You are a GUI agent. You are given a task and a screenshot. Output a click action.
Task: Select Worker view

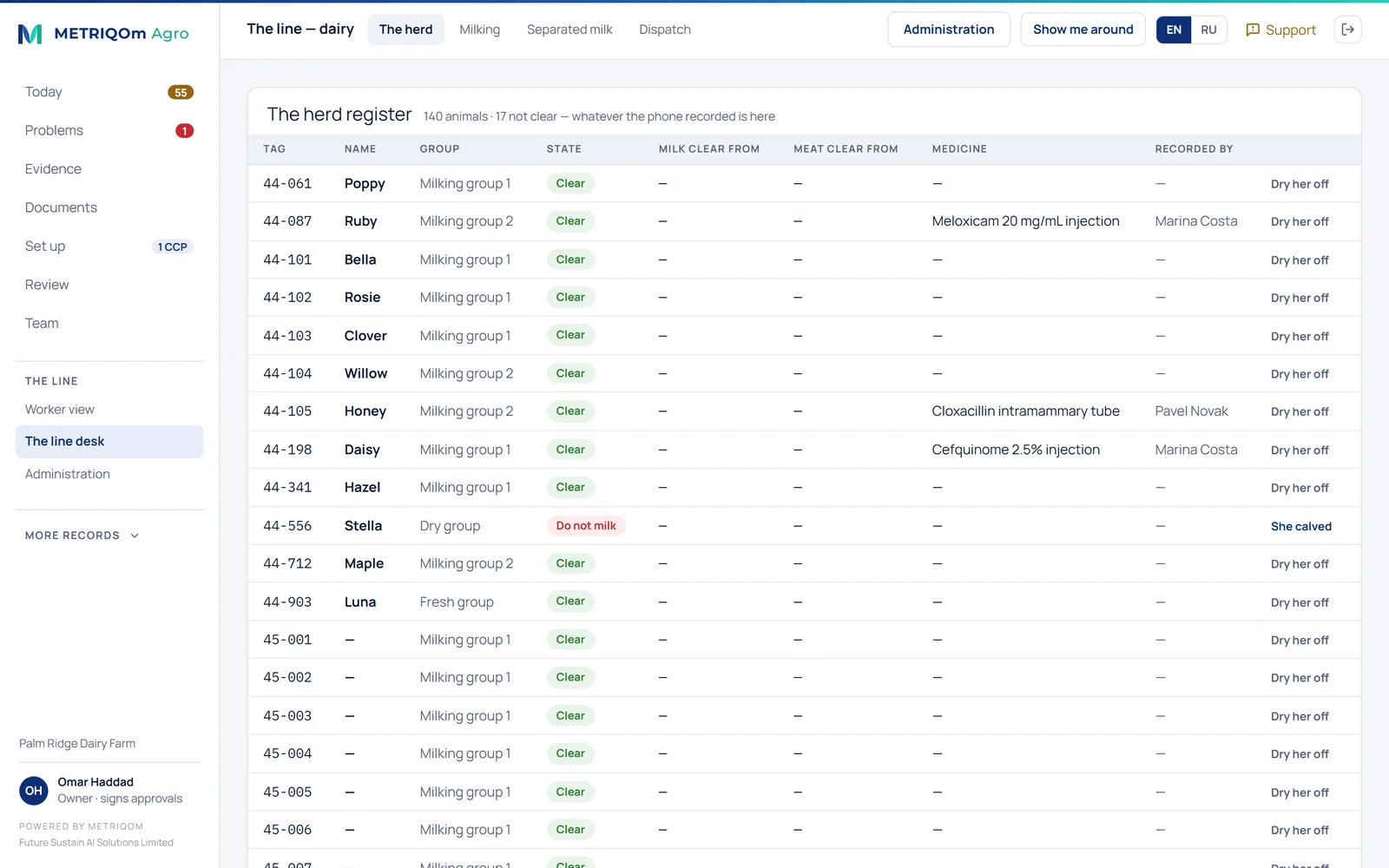(60, 410)
